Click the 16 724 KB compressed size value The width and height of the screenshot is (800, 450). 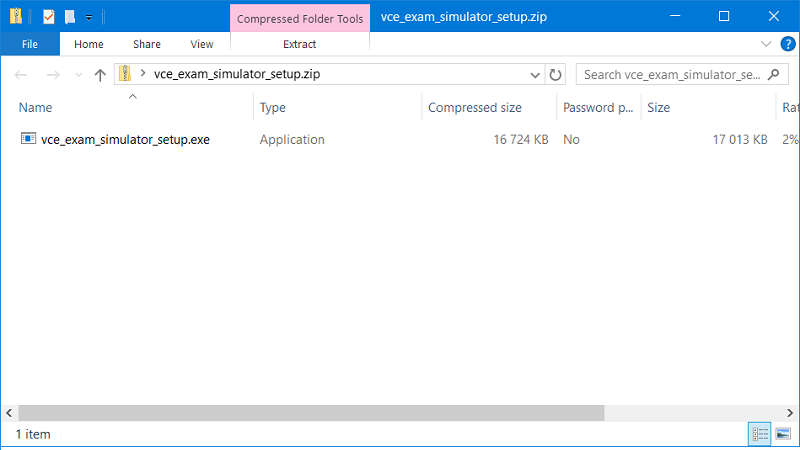click(520, 140)
